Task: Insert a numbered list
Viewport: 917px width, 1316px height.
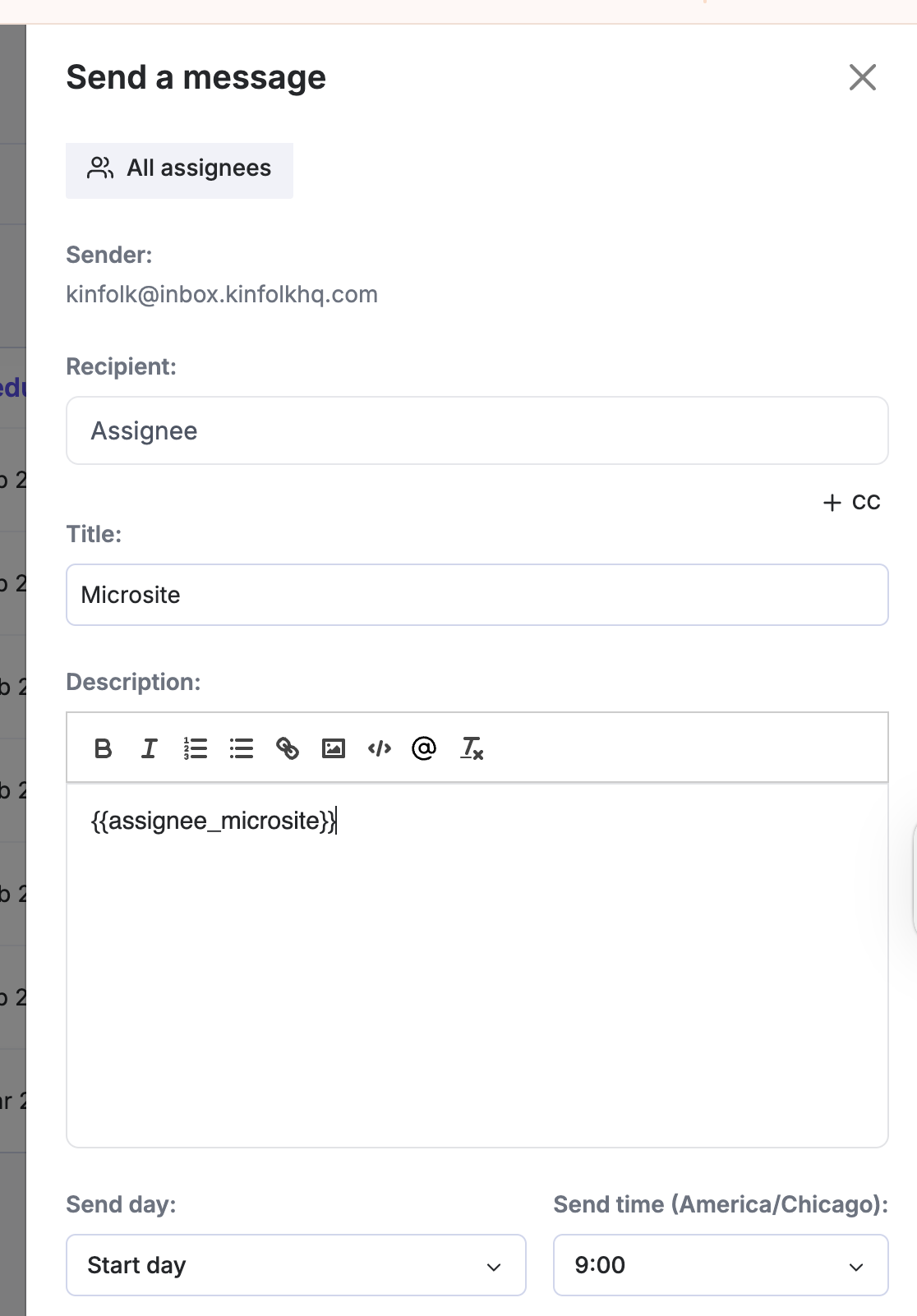Action: [196, 748]
